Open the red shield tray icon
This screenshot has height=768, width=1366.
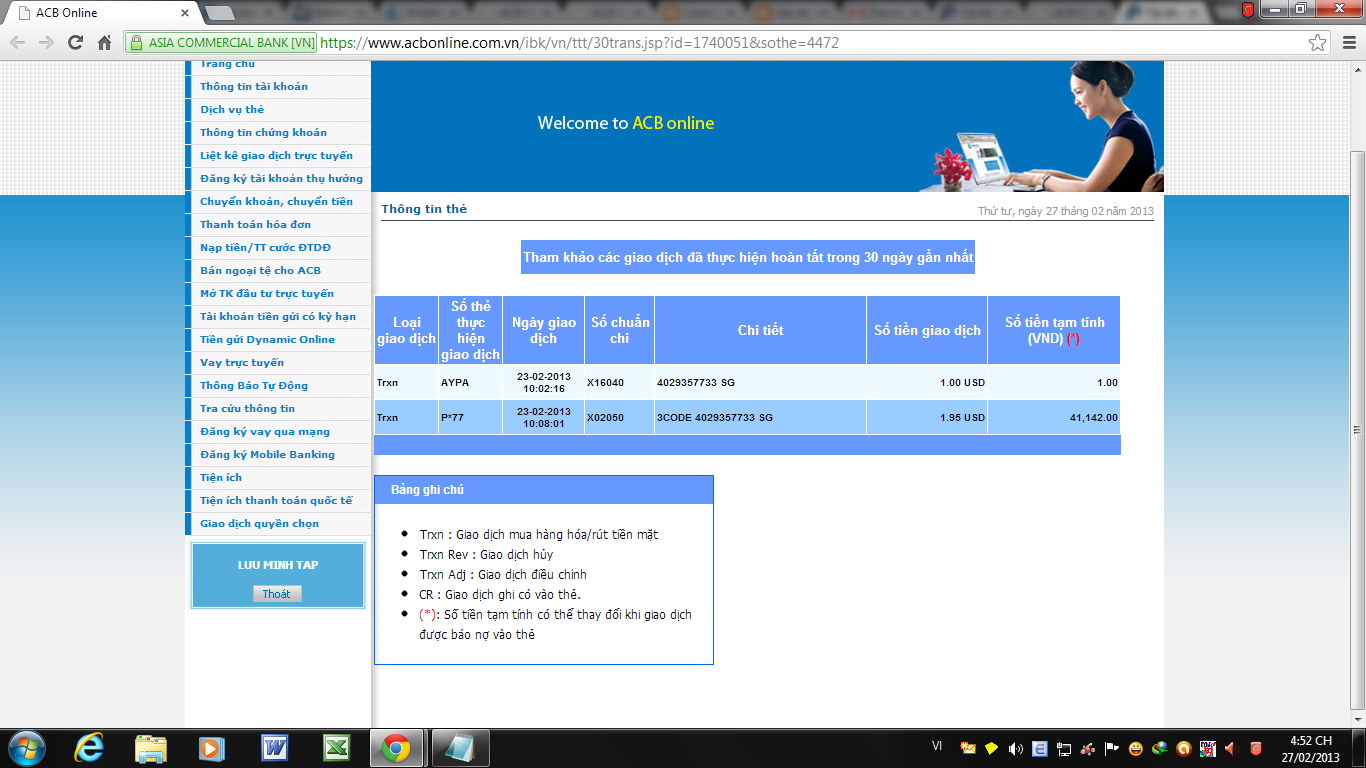pos(1256,748)
